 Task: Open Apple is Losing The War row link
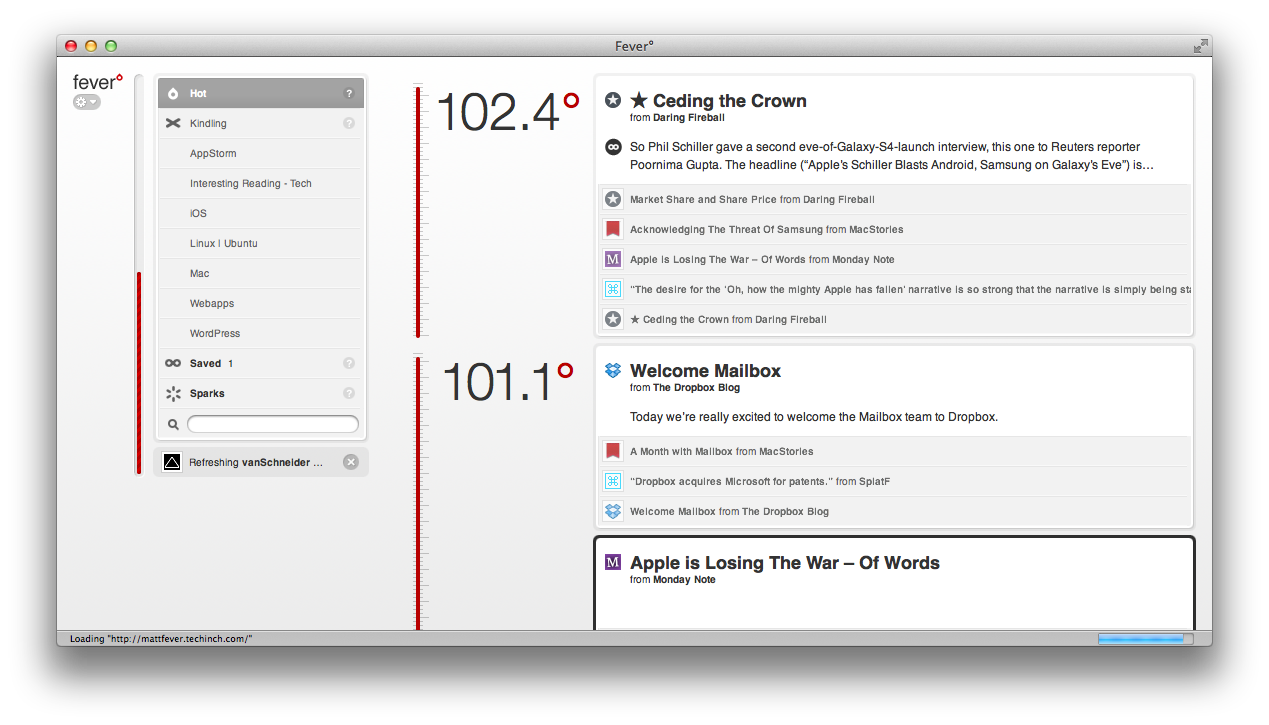(x=718, y=259)
